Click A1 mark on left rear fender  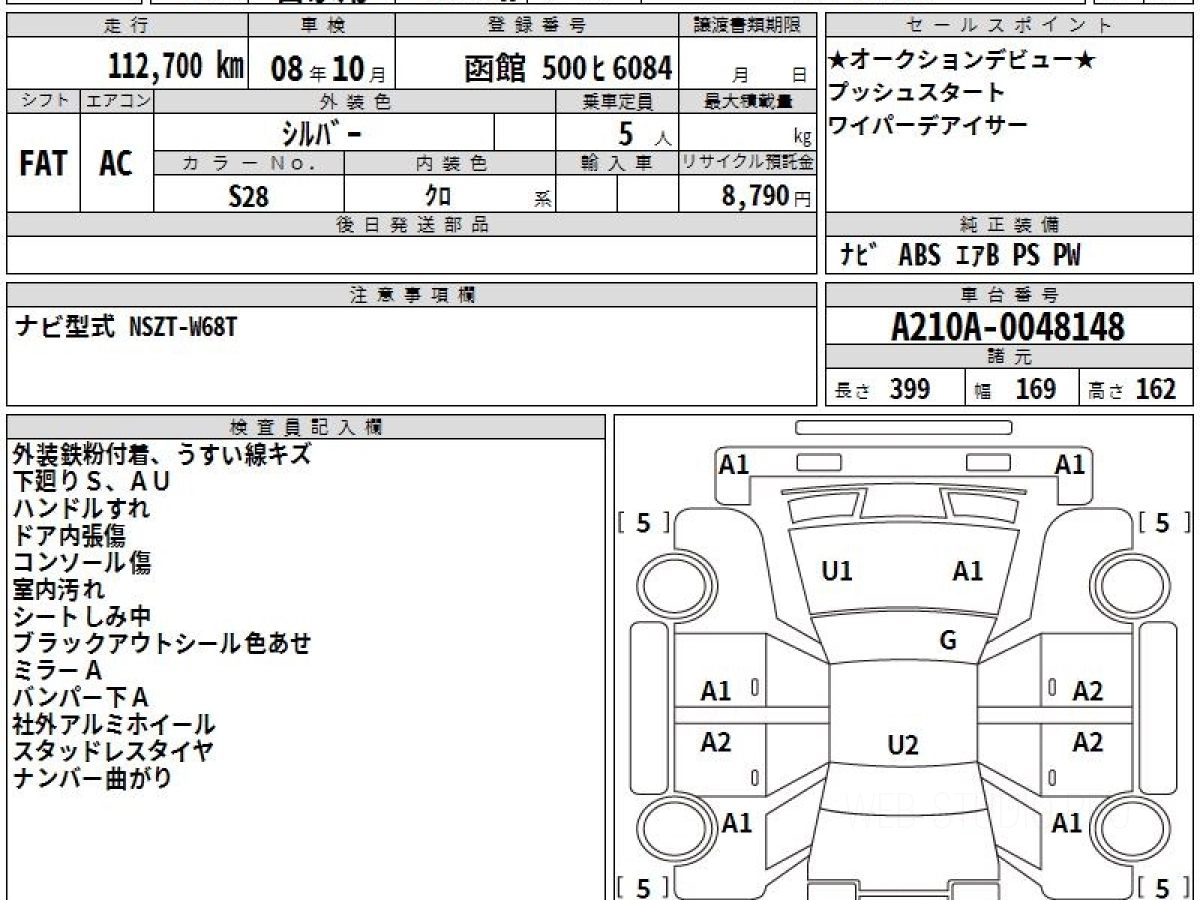coord(737,823)
